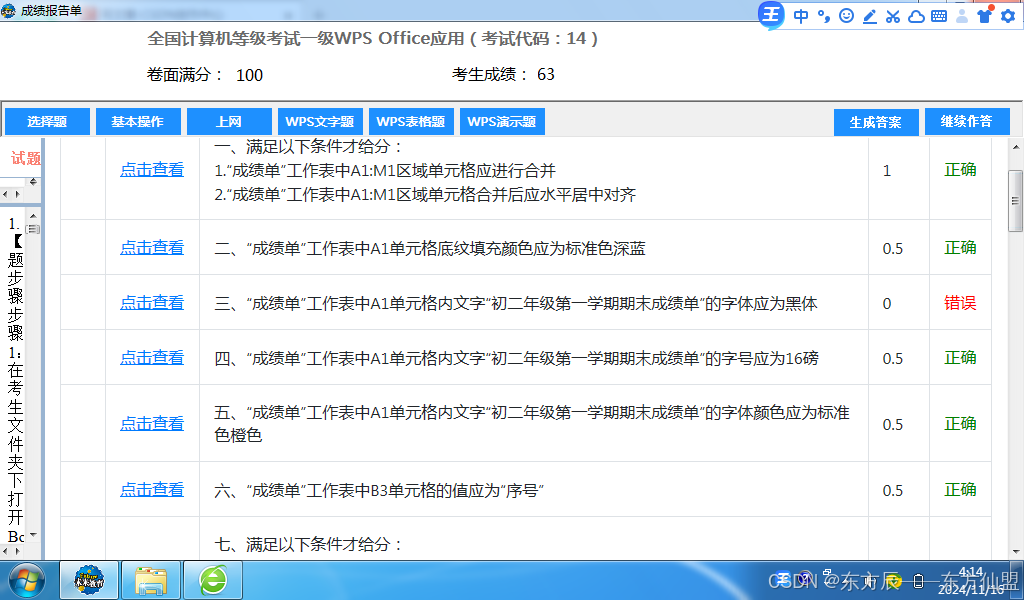Open the emoji smiley panel
This screenshot has width=1024, height=600.
click(x=846, y=16)
